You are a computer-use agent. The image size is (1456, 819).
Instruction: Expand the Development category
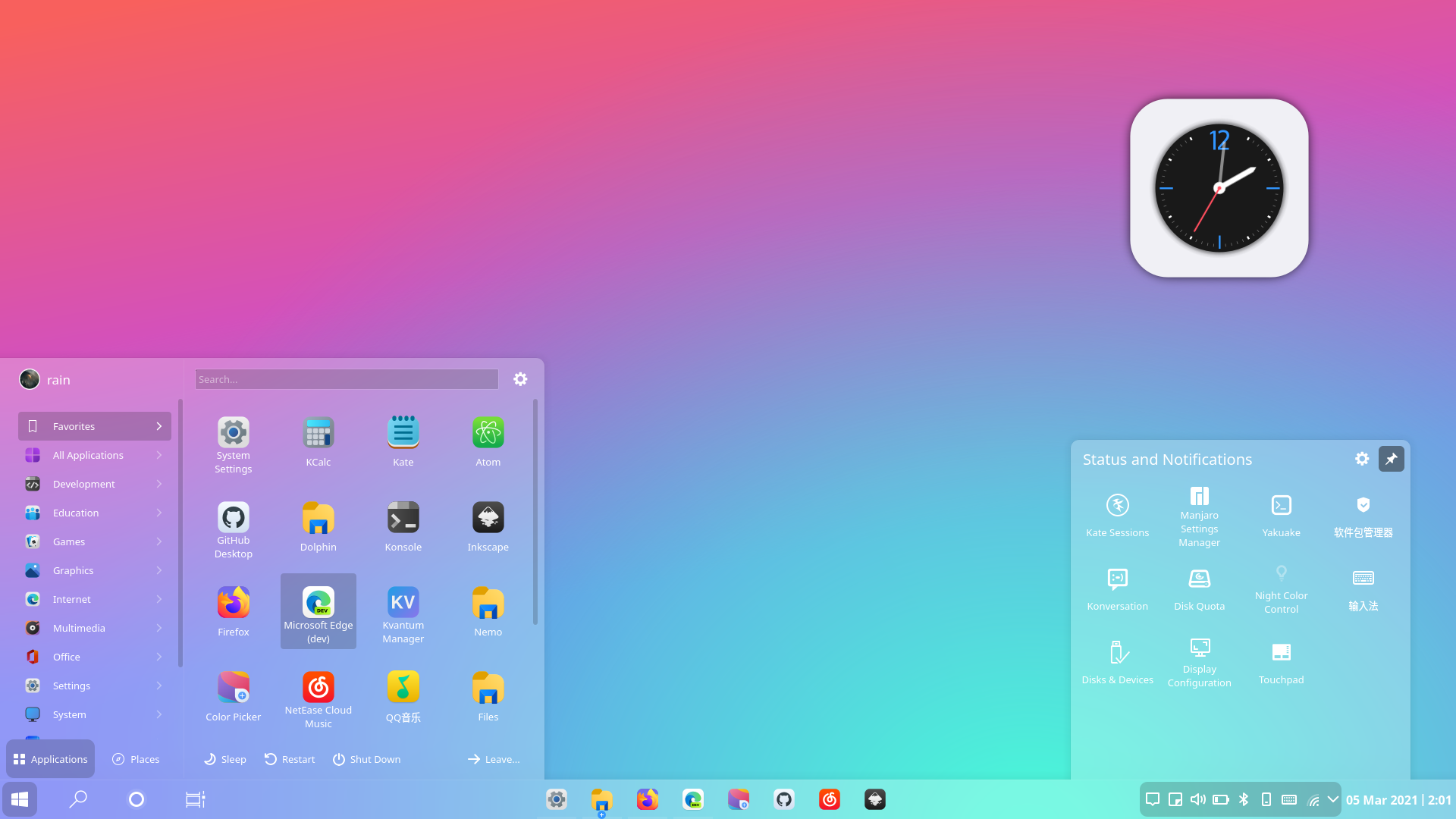tap(95, 484)
